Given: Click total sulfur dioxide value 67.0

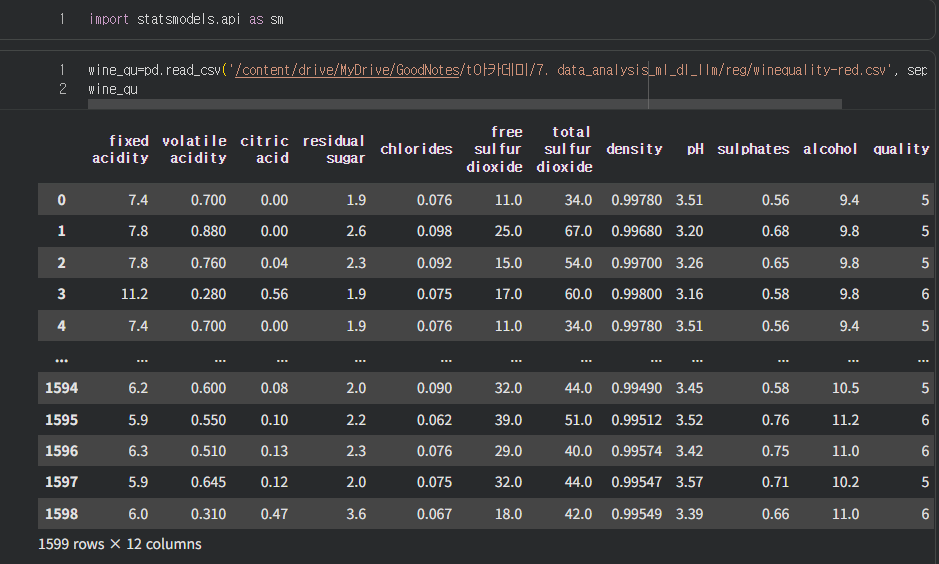Looking at the screenshot, I should tap(578, 231).
